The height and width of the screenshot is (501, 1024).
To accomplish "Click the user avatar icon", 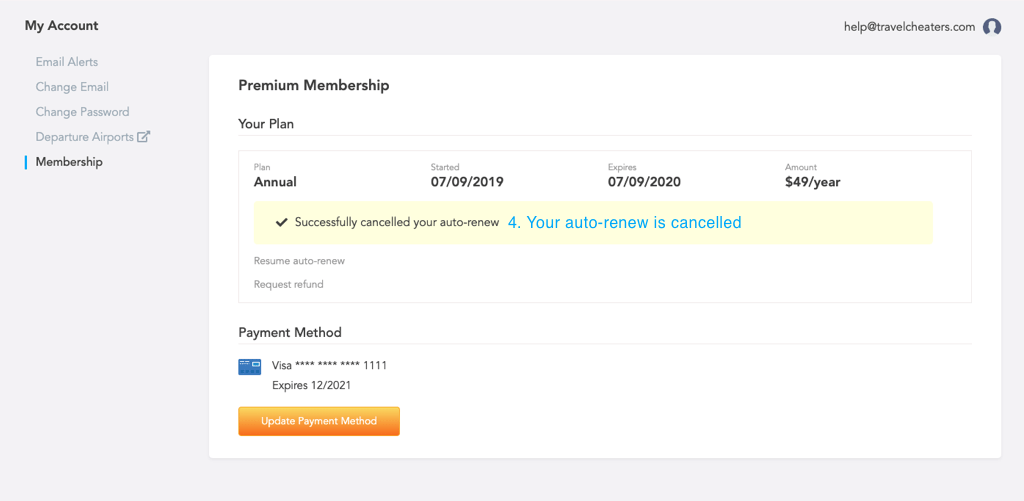I will 992,27.
